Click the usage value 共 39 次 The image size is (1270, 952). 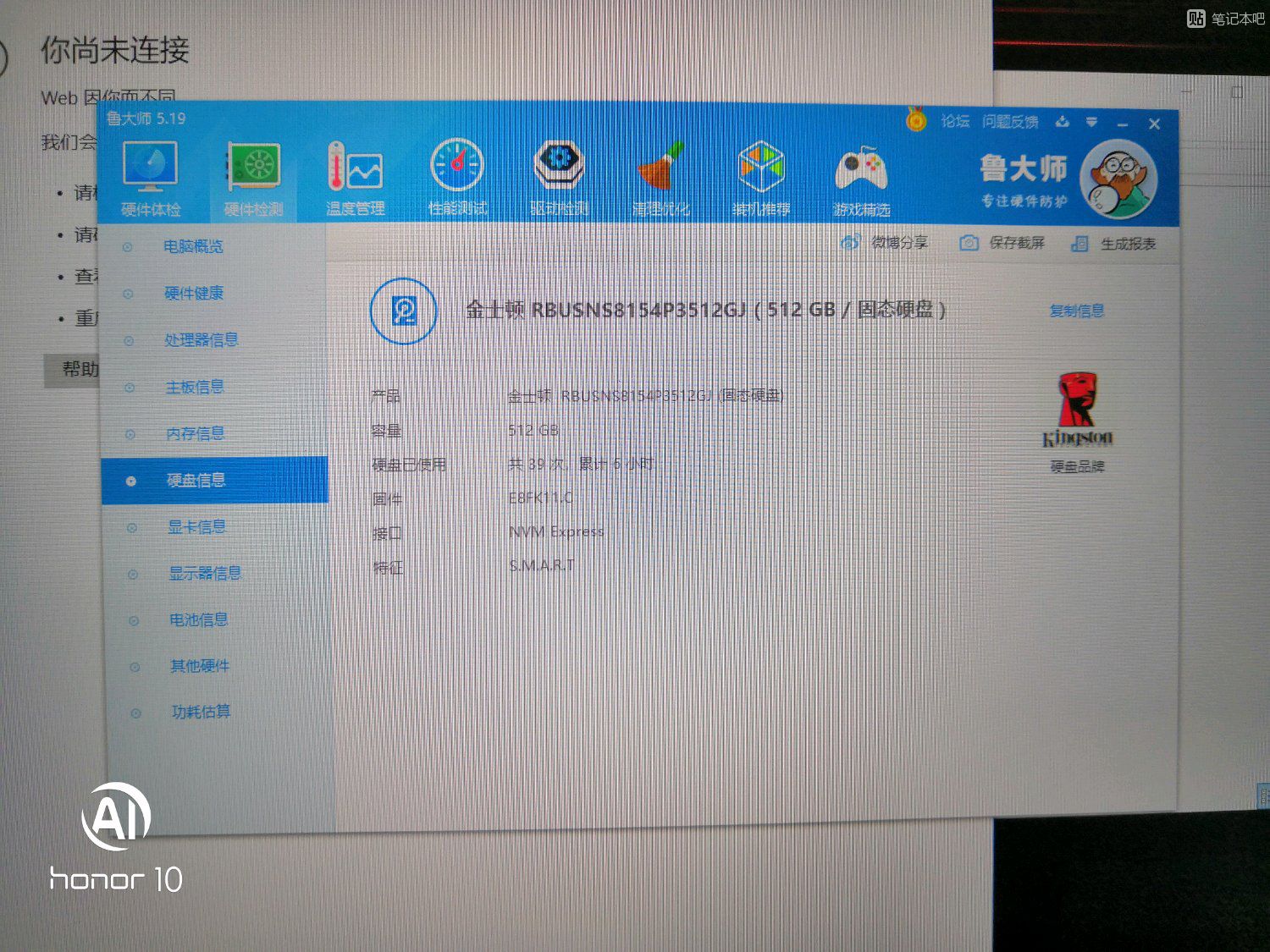[x=581, y=464]
